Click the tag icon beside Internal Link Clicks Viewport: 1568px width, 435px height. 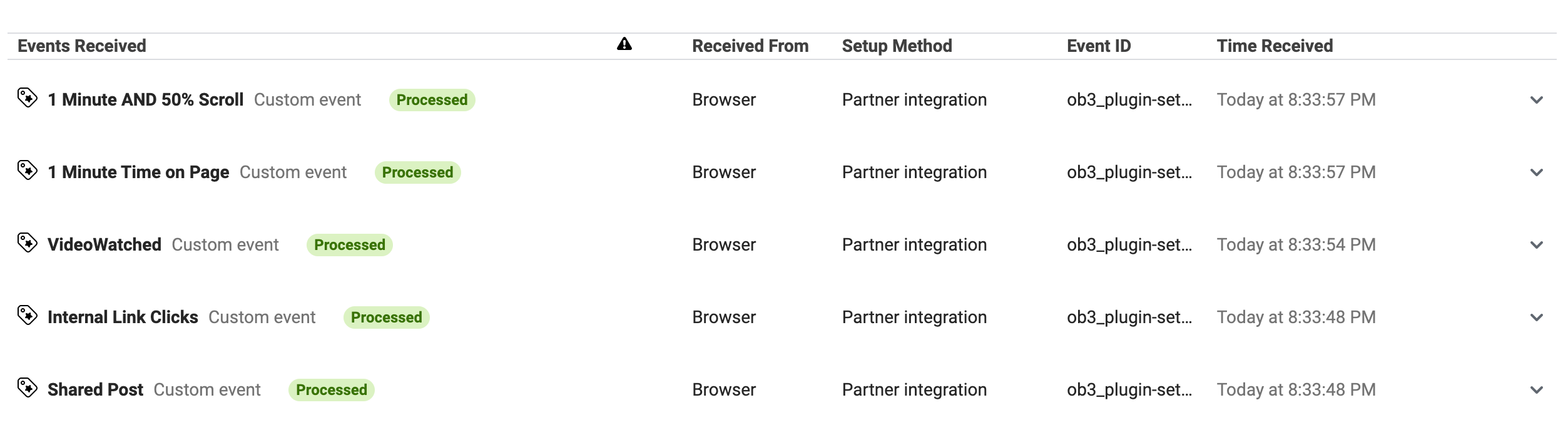click(x=28, y=316)
